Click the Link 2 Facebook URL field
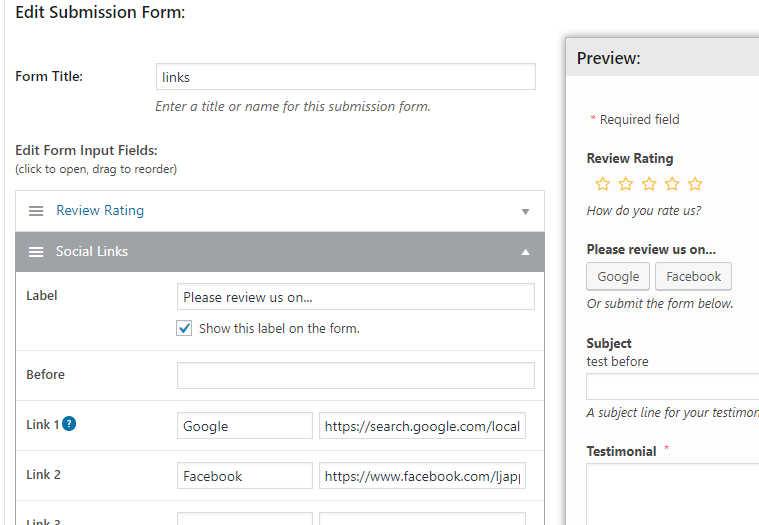Viewport: 759px width, 525px height. point(422,476)
